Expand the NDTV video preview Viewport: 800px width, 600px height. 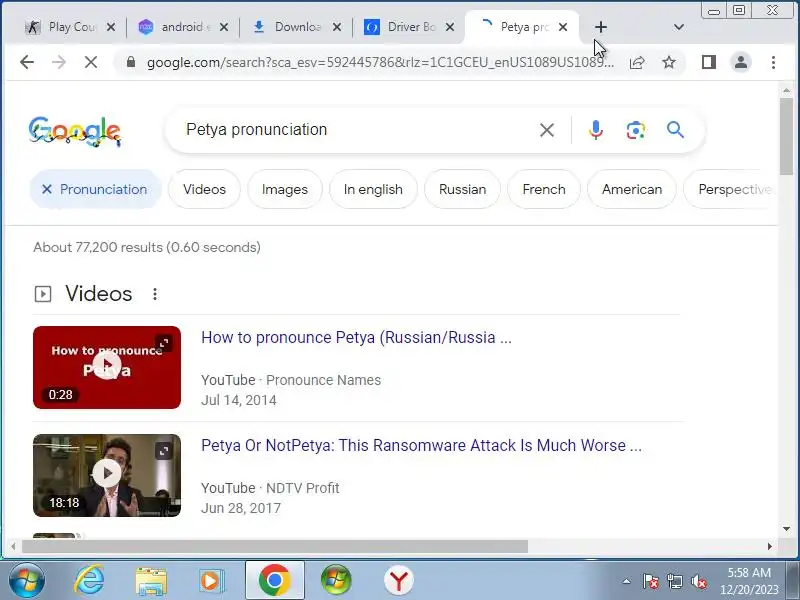163,451
